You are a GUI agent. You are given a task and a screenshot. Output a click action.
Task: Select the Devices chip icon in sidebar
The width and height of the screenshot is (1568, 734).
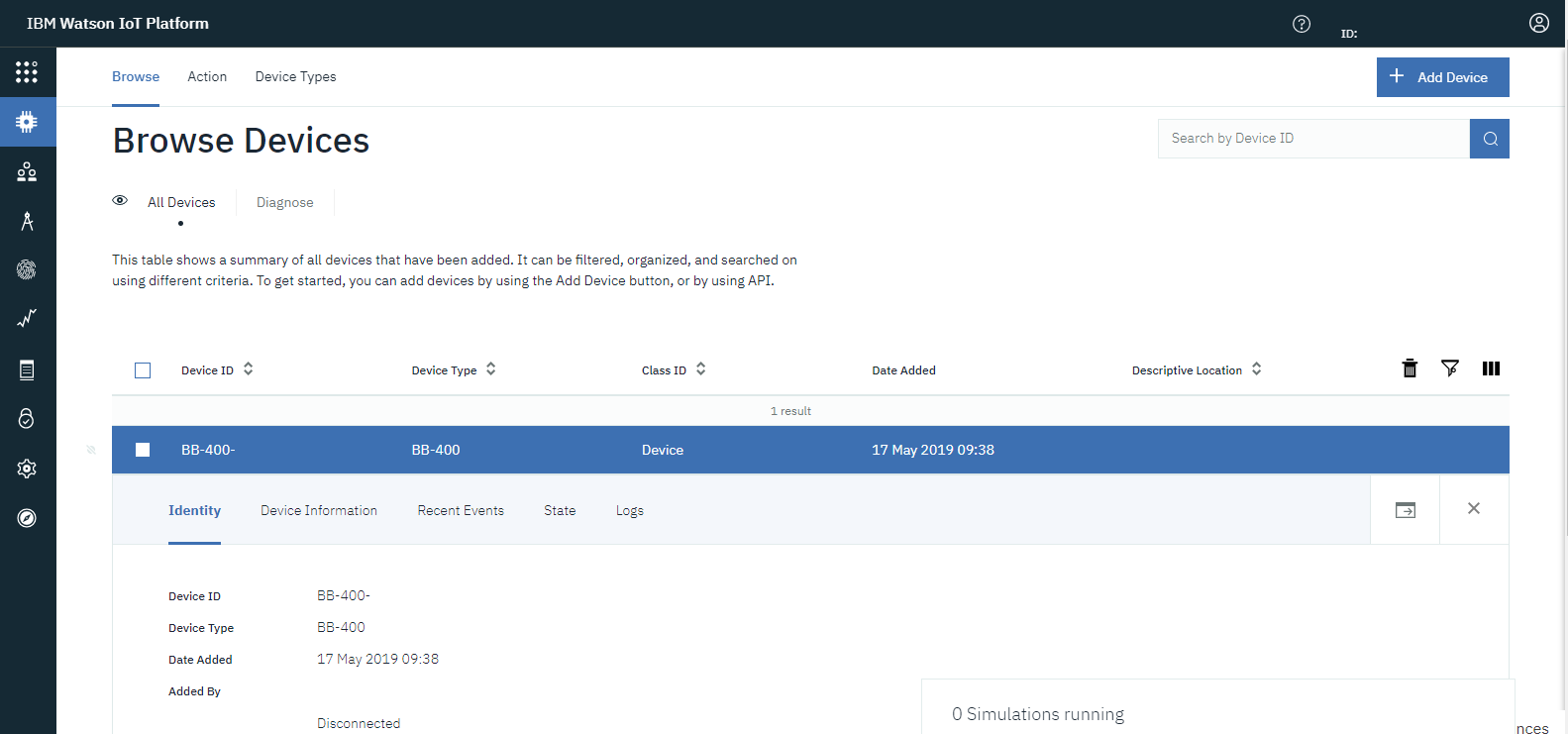pyautogui.click(x=27, y=122)
